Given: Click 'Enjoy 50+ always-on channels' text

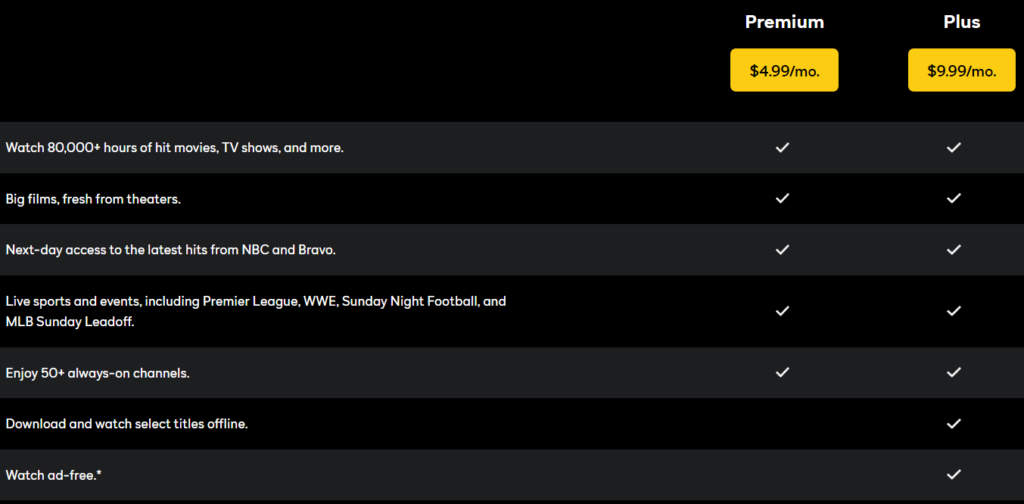Looking at the screenshot, I should [98, 373].
